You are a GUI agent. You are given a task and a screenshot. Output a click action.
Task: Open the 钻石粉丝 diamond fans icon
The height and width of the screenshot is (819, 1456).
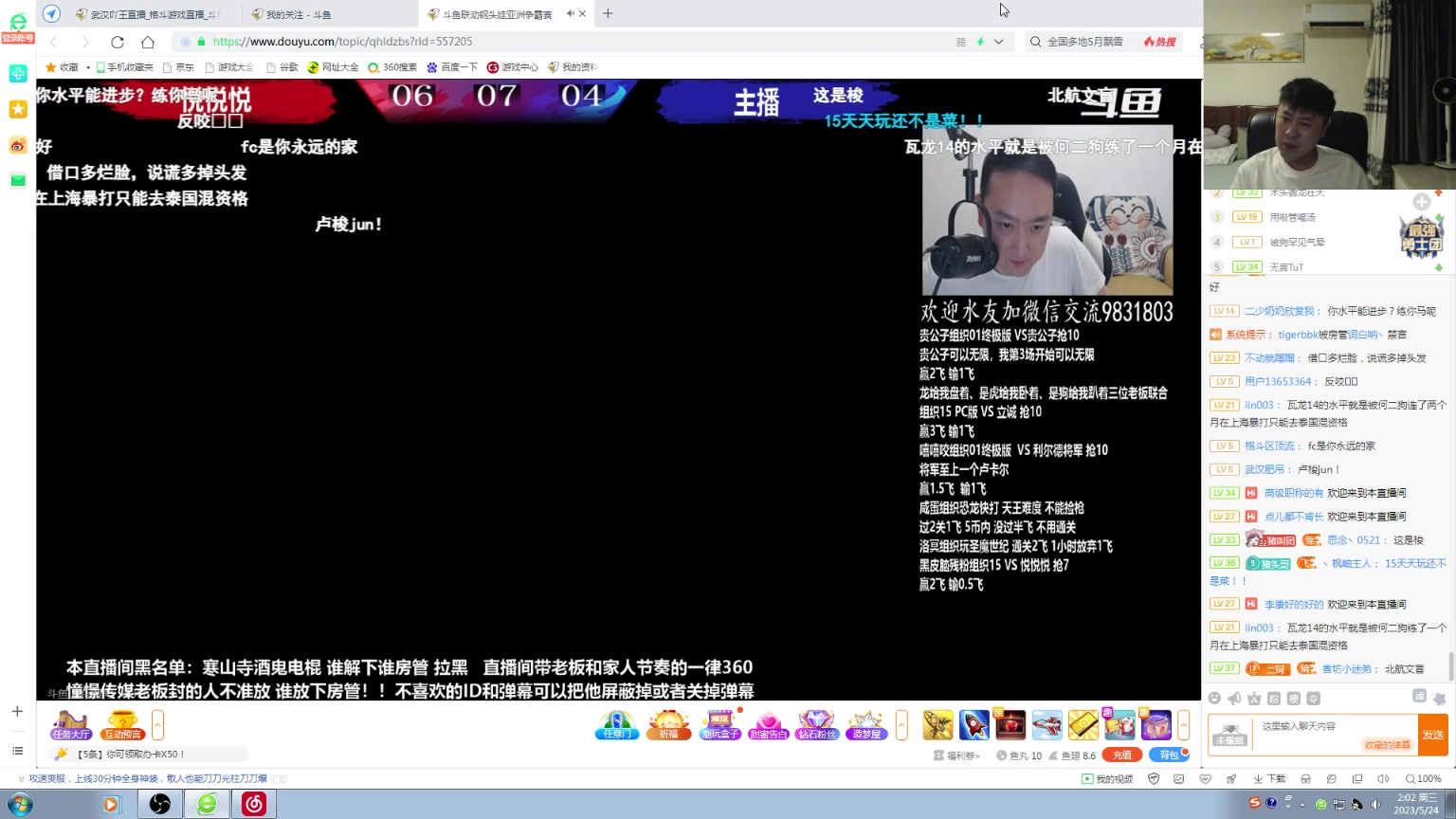[817, 725]
